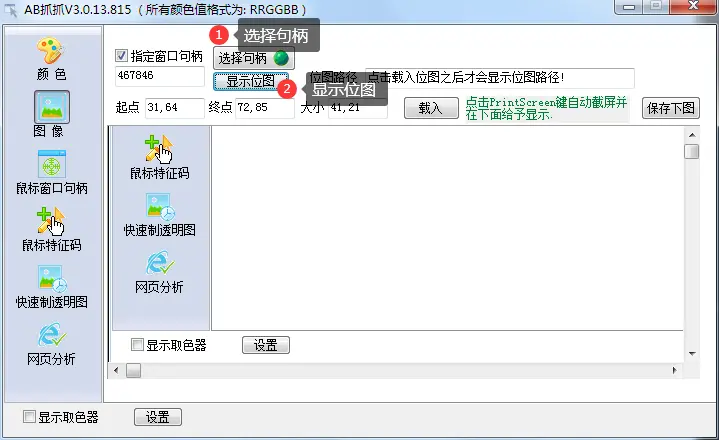Open 快速制透明图 in the left sidebar

(51, 286)
